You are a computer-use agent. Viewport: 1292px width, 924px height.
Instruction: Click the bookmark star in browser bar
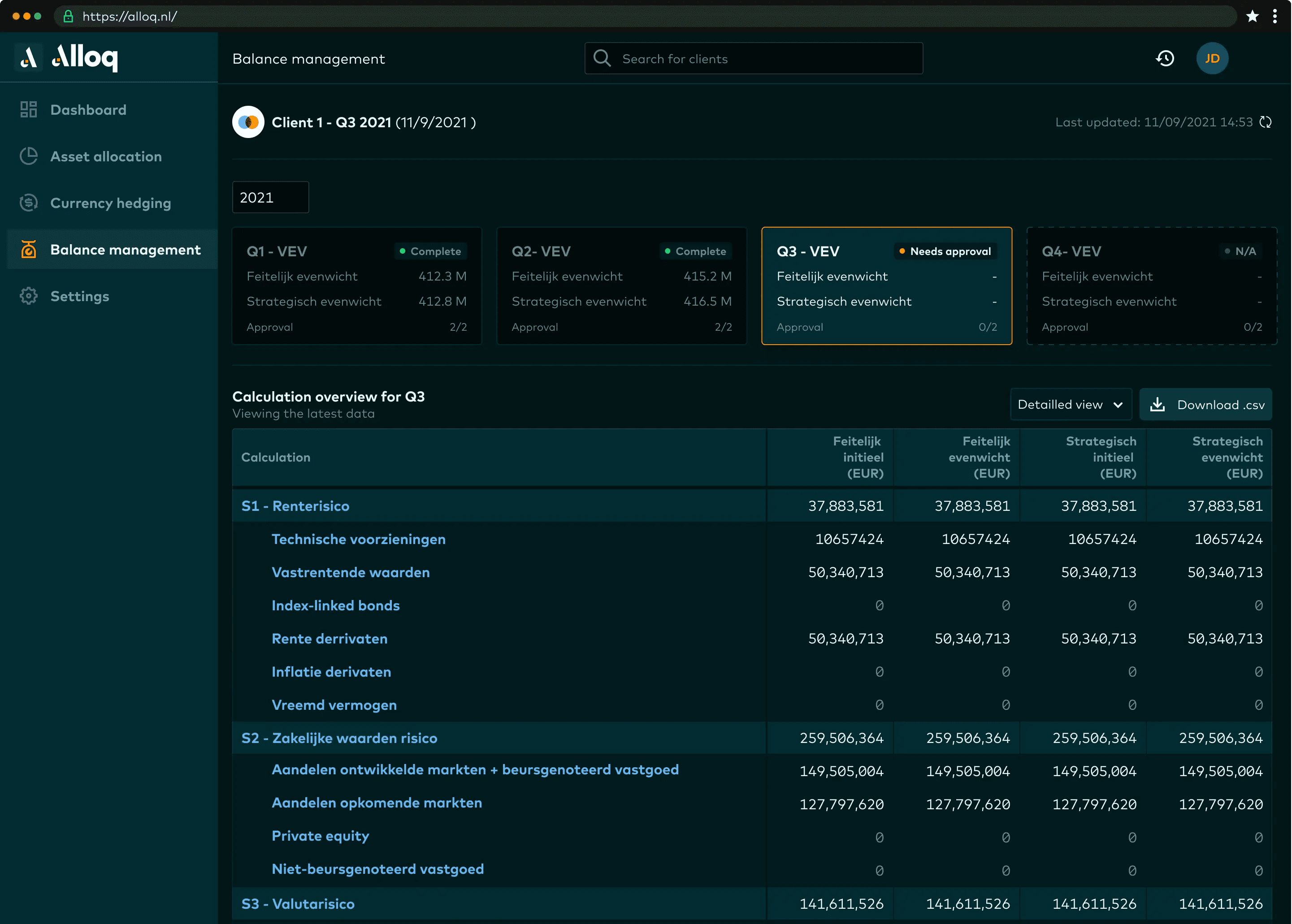(x=1252, y=16)
